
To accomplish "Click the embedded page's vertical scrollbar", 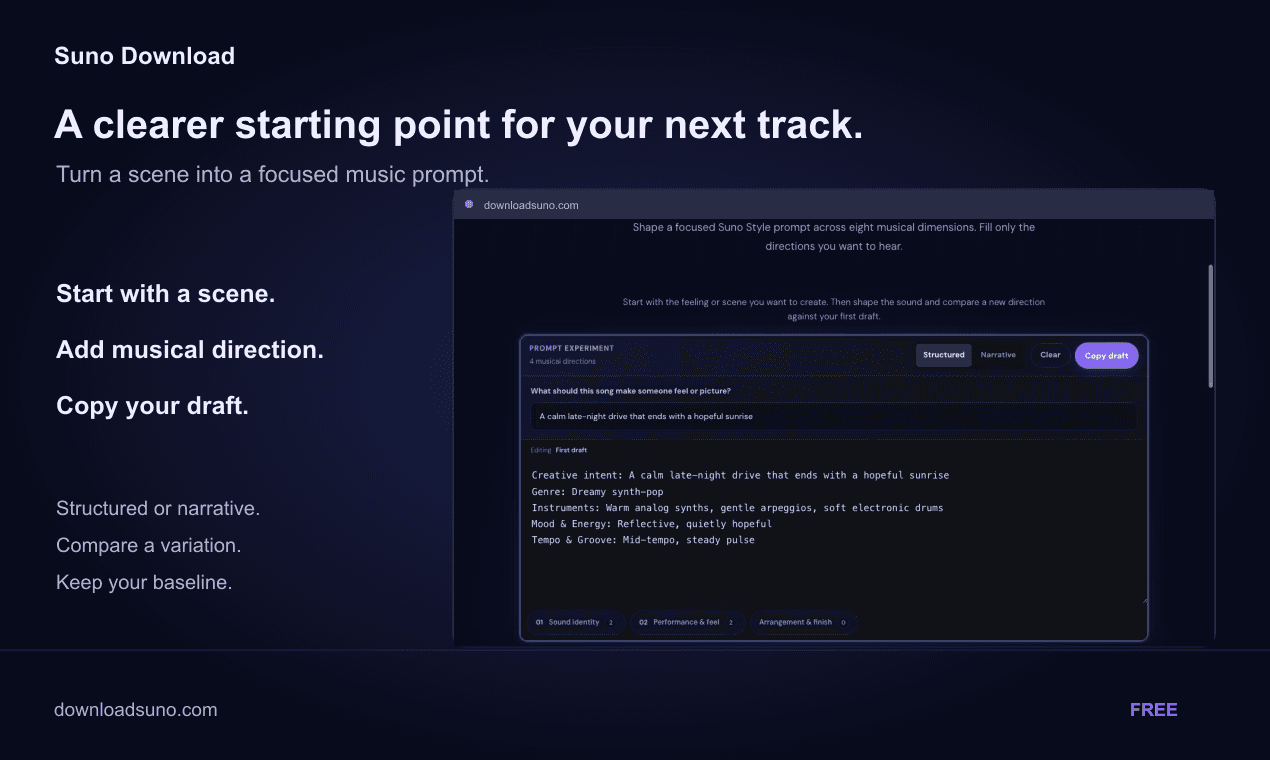I will [1211, 325].
